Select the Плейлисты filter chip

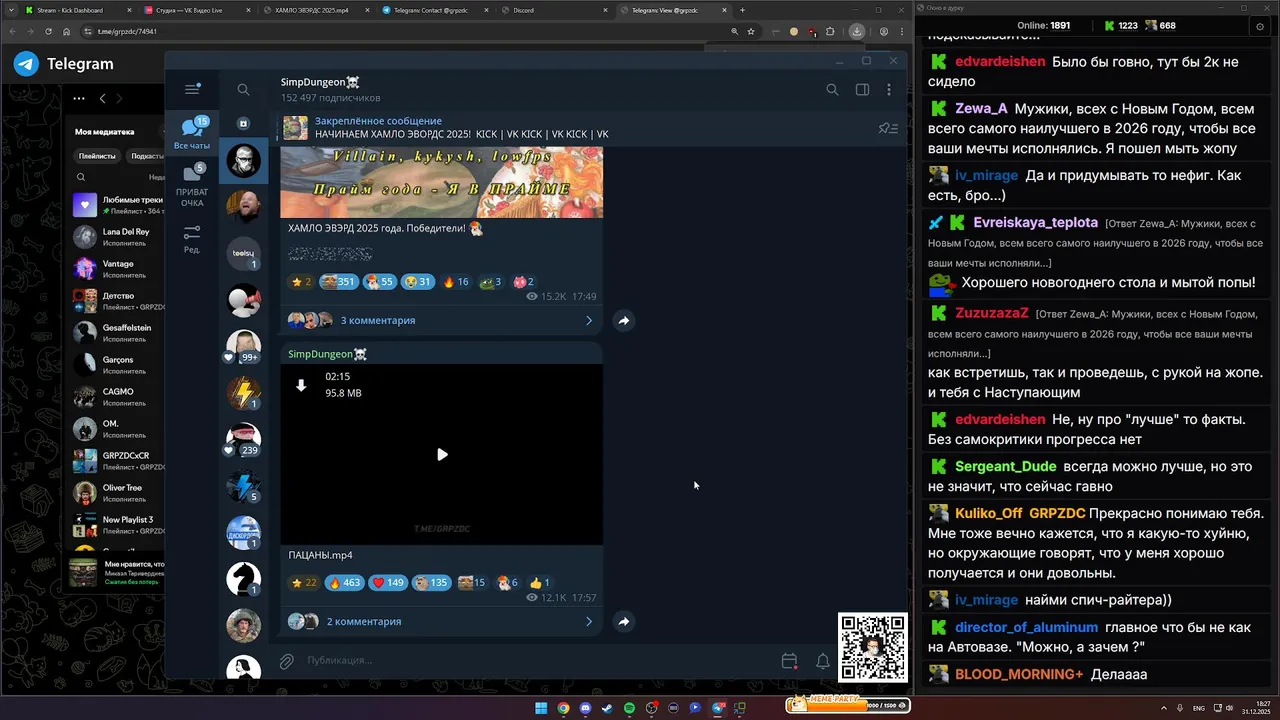[97, 156]
